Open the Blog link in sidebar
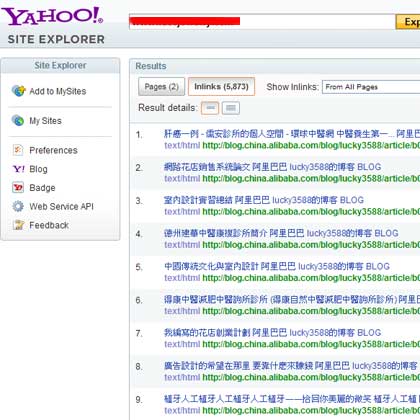 pos(38,169)
